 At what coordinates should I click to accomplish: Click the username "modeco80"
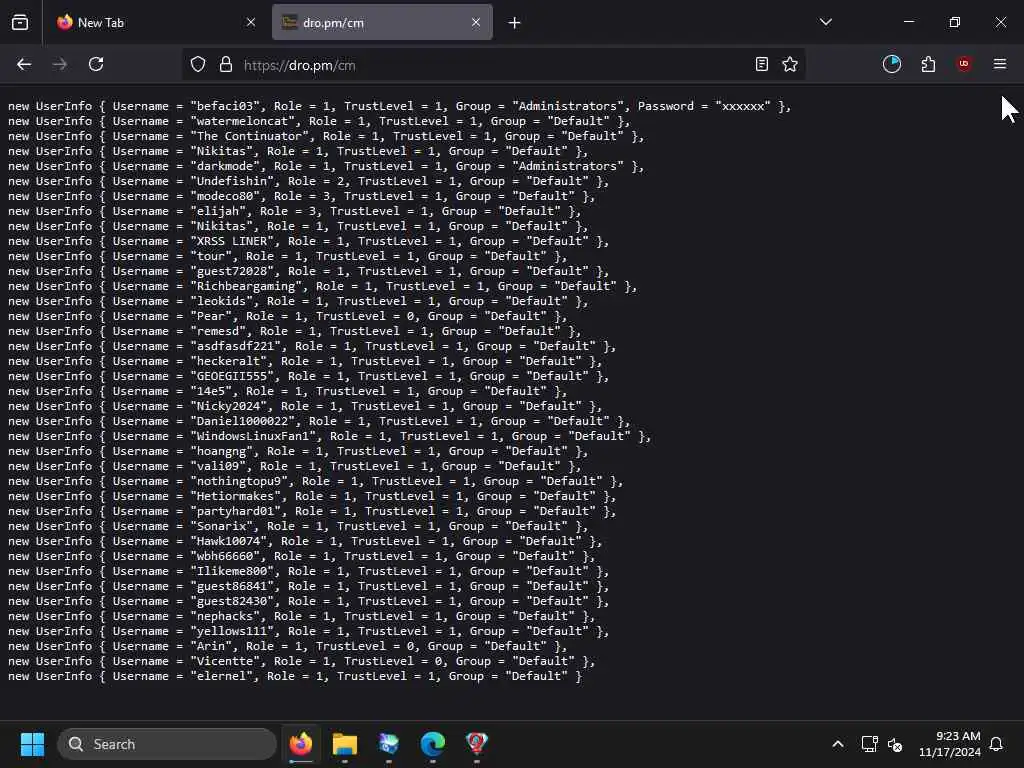[x=228, y=196]
